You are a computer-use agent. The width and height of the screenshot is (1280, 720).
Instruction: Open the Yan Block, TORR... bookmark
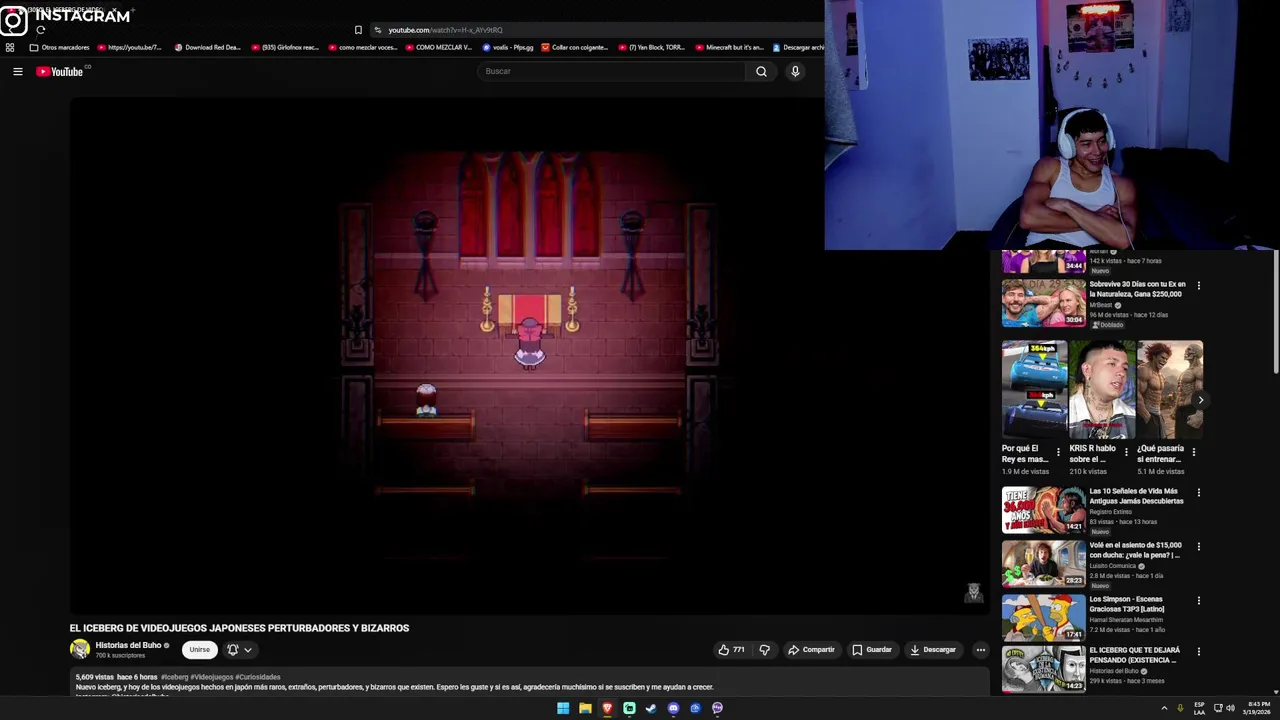[652, 47]
